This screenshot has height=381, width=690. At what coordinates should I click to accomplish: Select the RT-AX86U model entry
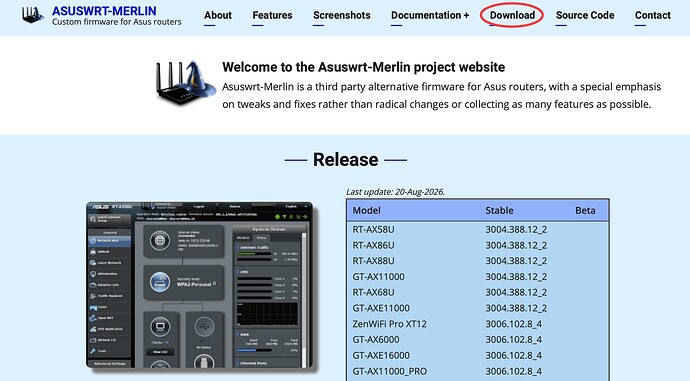point(373,245)
